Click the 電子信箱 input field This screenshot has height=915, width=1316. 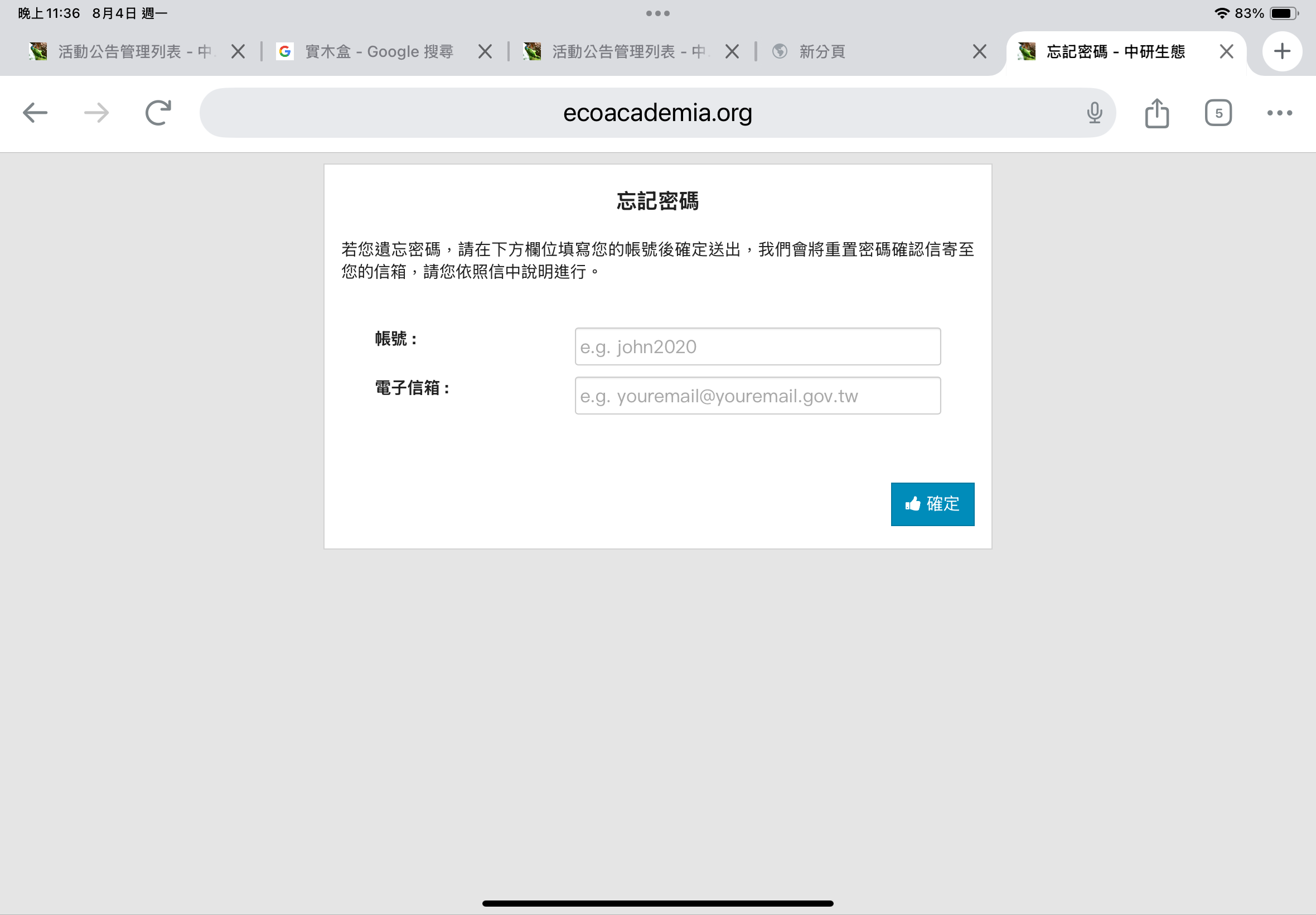pos(757,396)
